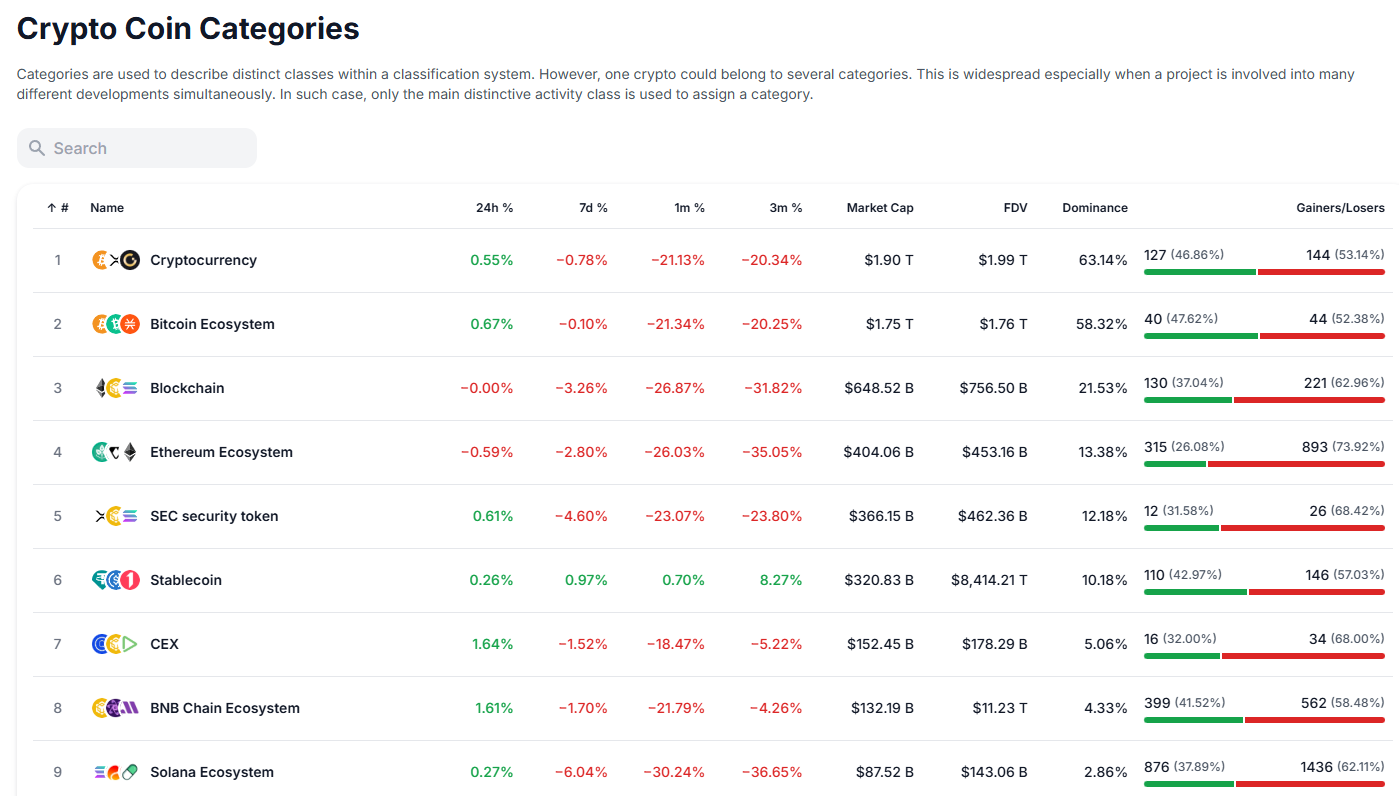Open the SEC security token category
This screenshot has height=796, width=1399.
[214, 516]
